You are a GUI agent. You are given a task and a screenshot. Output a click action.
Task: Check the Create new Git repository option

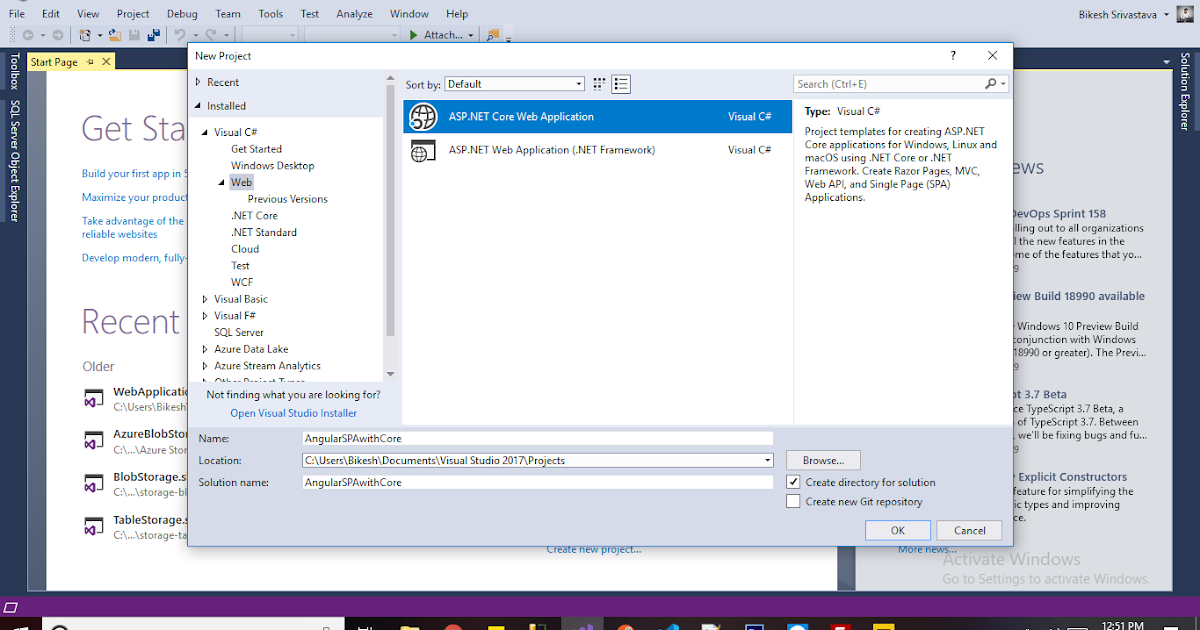(794, 501)
